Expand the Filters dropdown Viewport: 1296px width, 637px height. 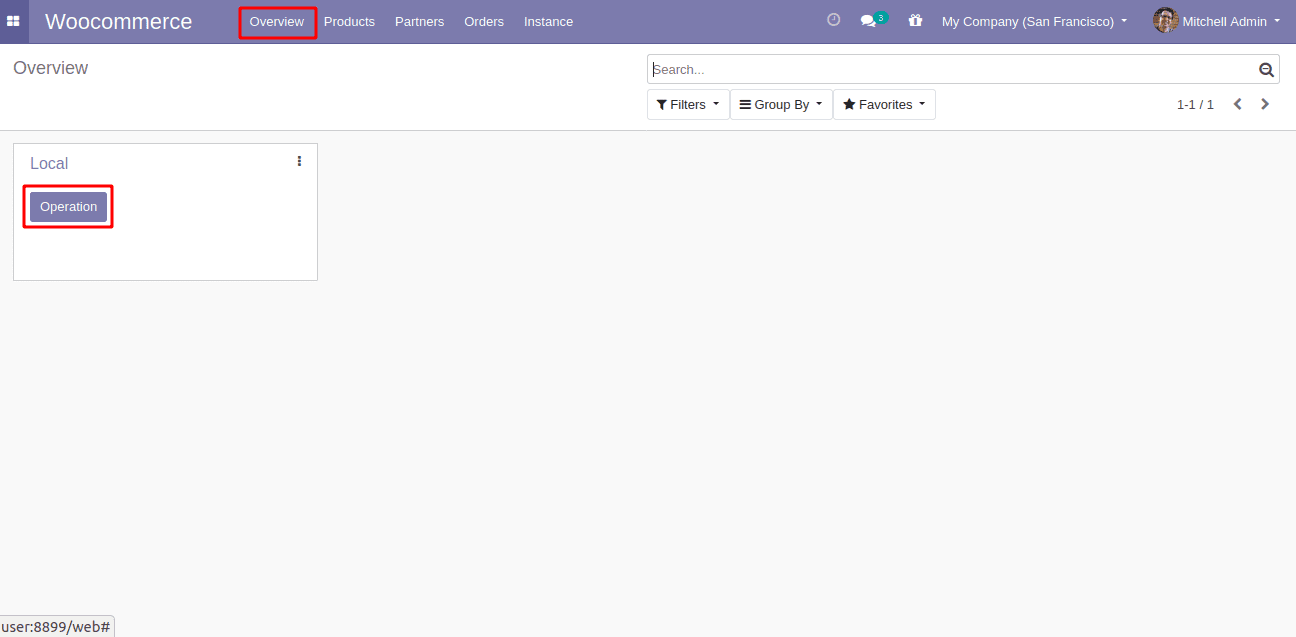[x=688, y=104]
